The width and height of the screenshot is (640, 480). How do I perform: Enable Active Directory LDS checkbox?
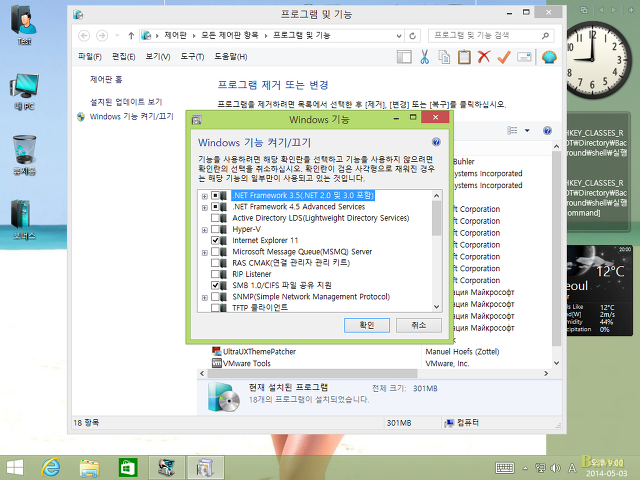[215, 218]
